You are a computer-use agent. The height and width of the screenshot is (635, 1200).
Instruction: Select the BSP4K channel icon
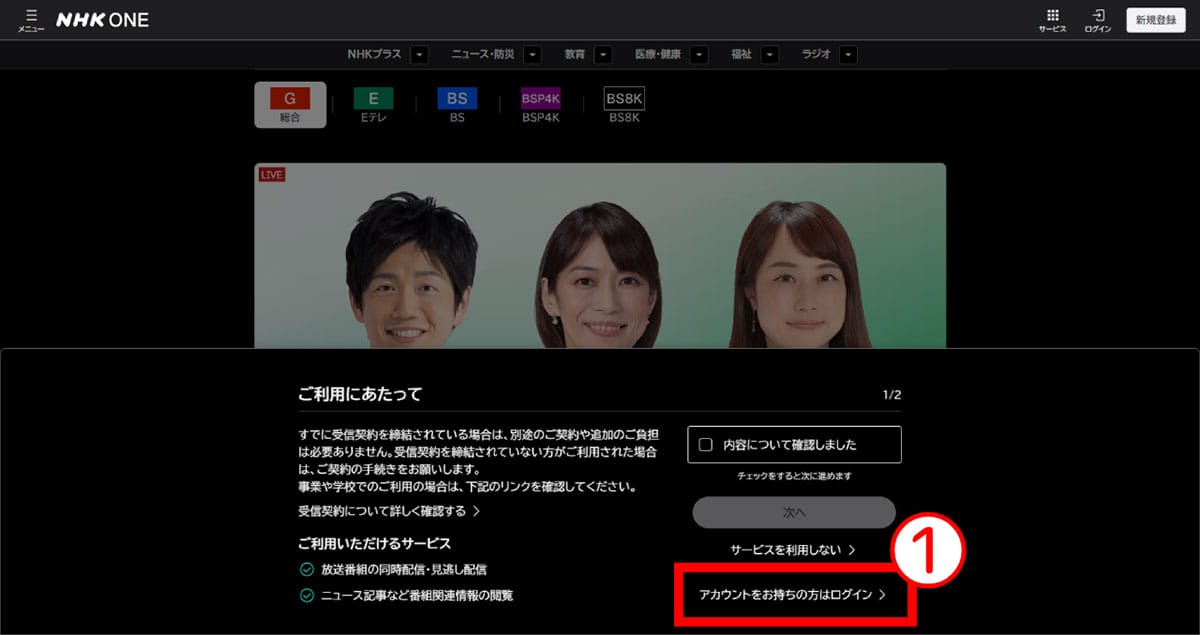[539, 99]
